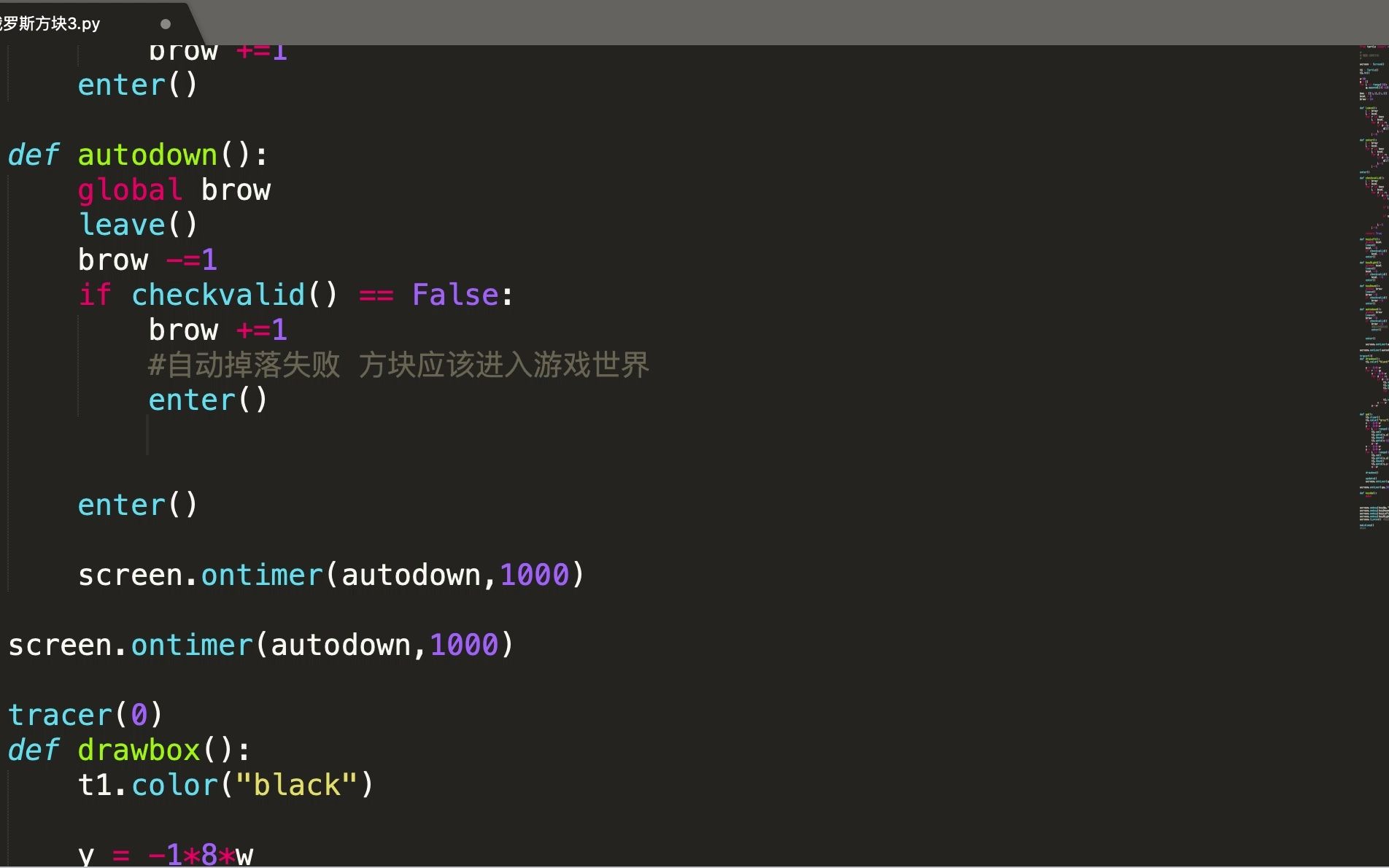Click the t1.color method call
The width and height of the screenshot is (1389, 868).
point(174,785)
